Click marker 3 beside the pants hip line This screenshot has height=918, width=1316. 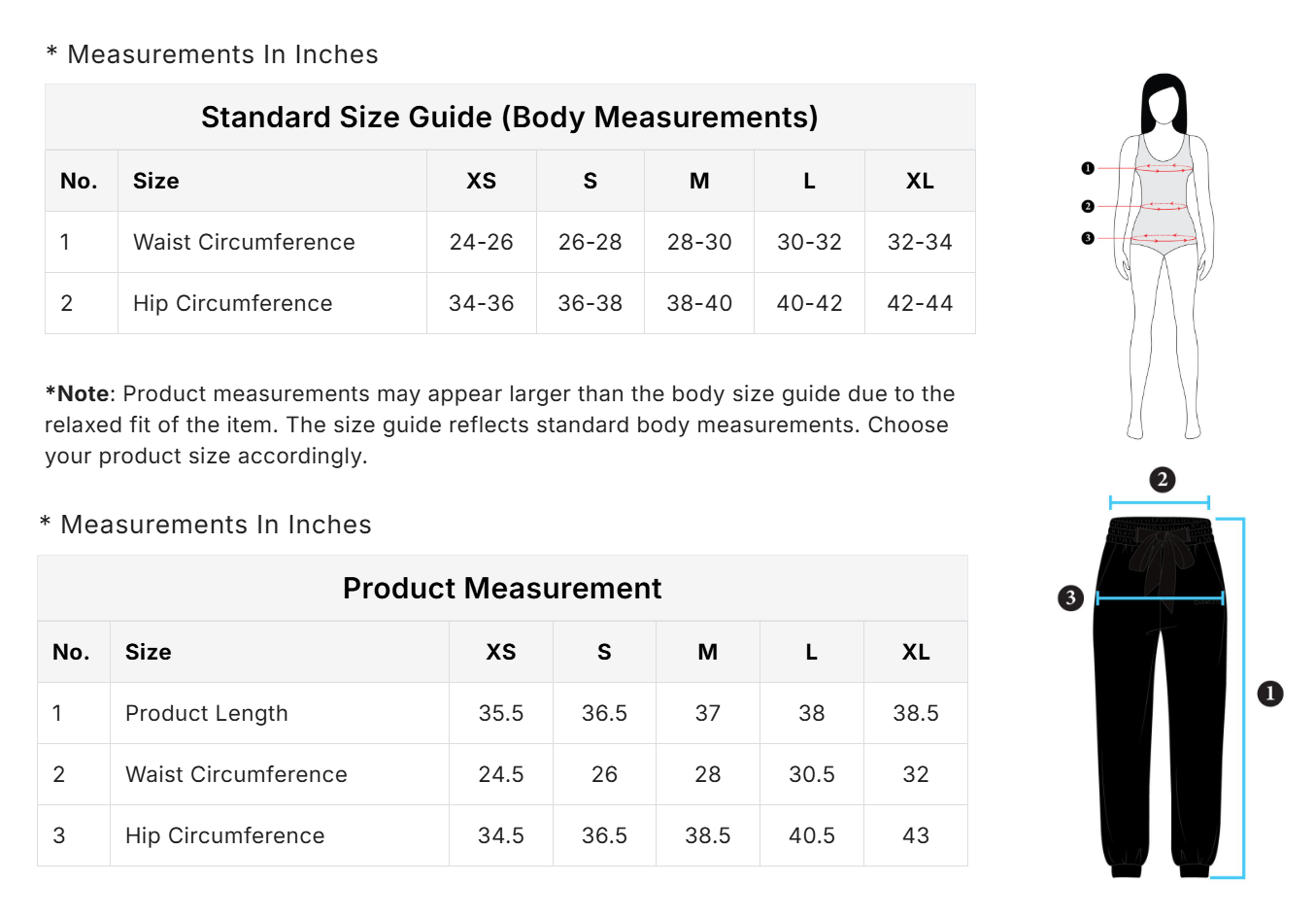[1070, 597]
